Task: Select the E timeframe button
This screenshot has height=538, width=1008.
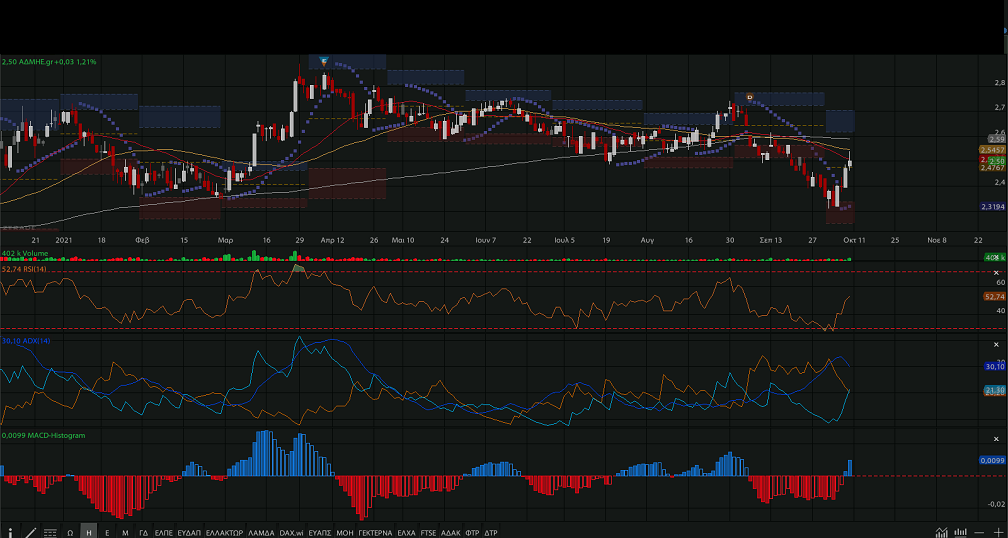Action: (107, 532)
